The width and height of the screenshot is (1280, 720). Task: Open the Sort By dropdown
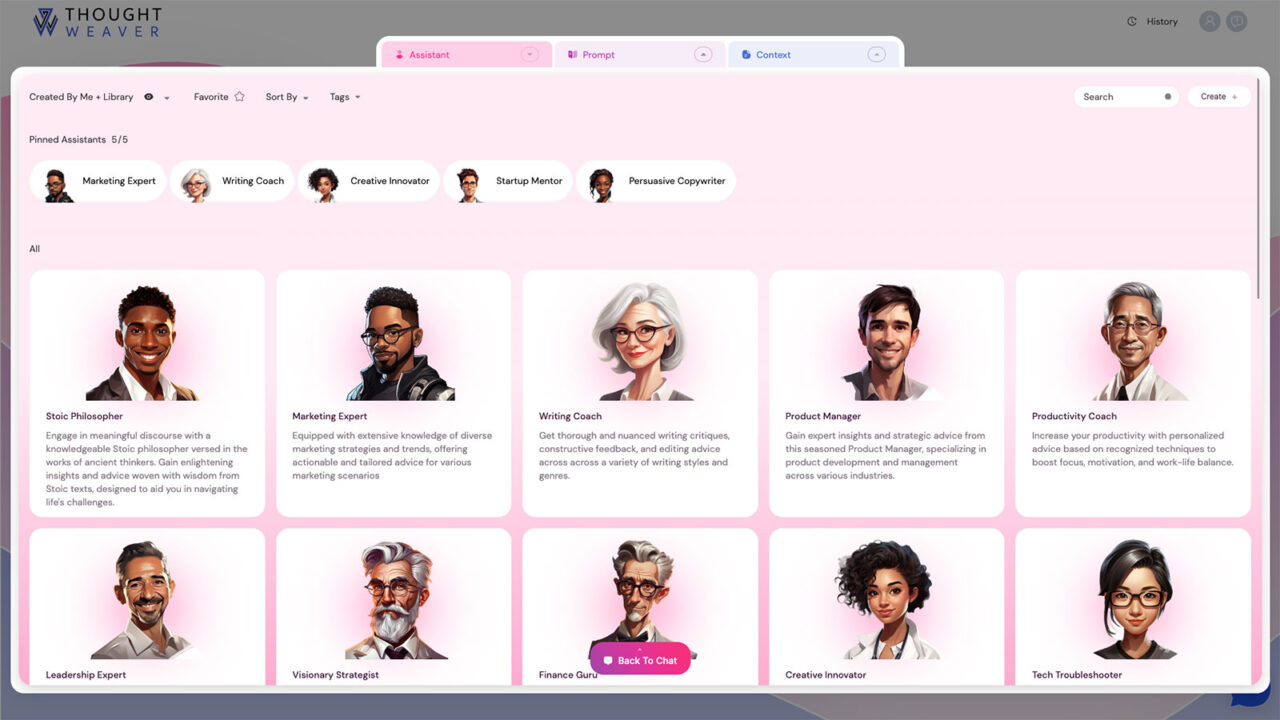point(287,97)
